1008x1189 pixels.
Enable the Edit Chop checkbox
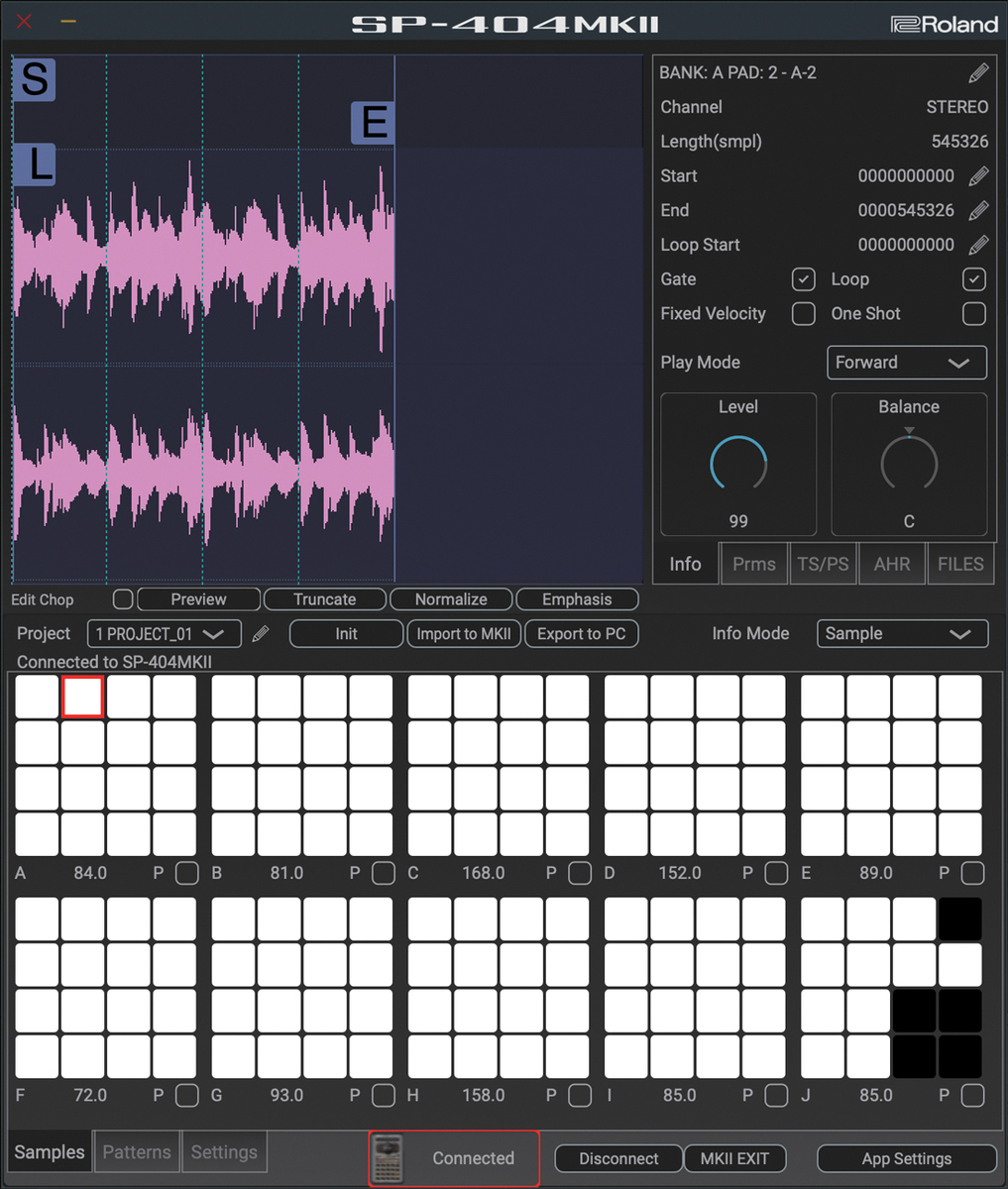coord(123,599)
